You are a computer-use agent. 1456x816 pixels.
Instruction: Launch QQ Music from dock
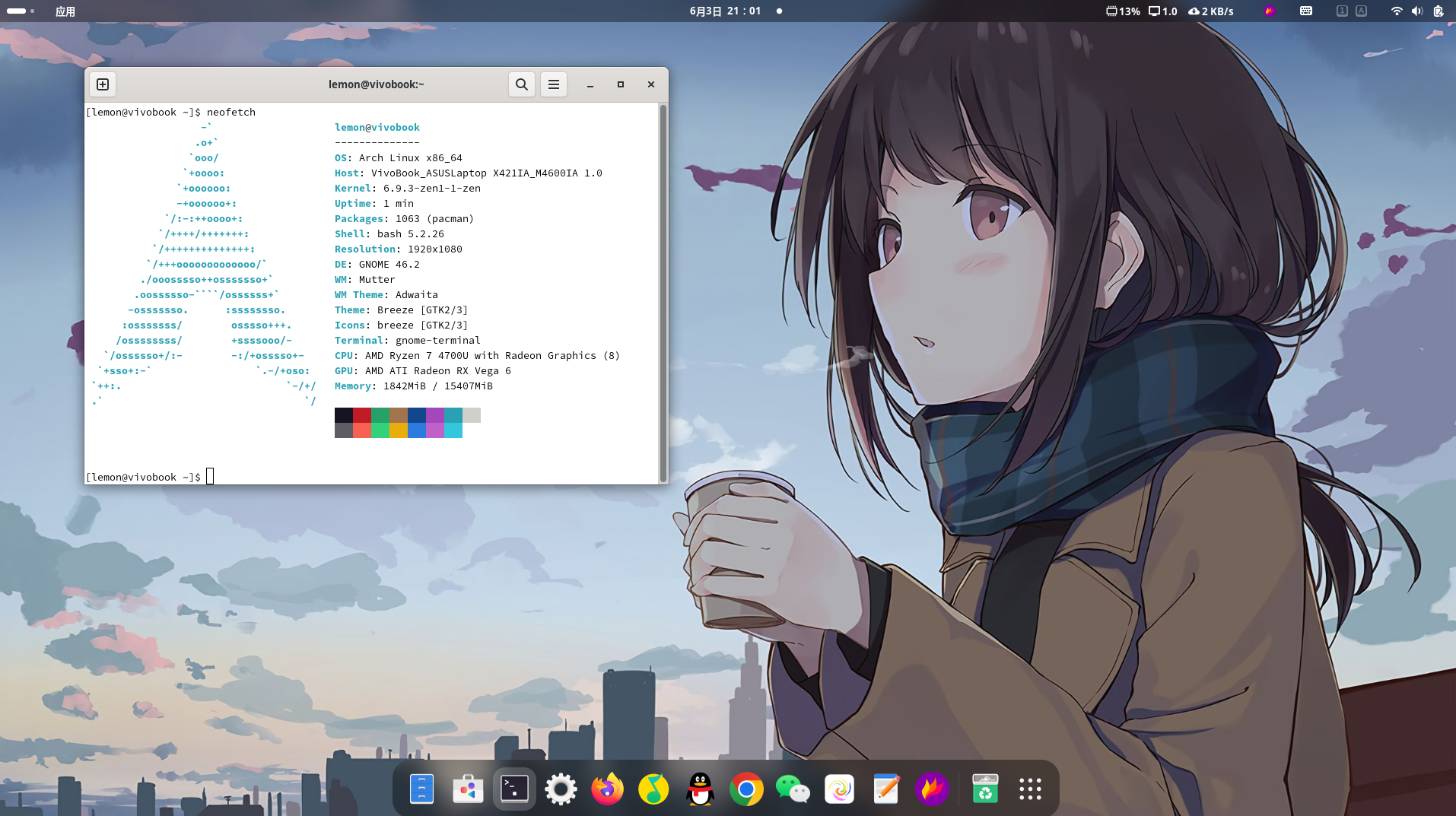coord(653,789)
